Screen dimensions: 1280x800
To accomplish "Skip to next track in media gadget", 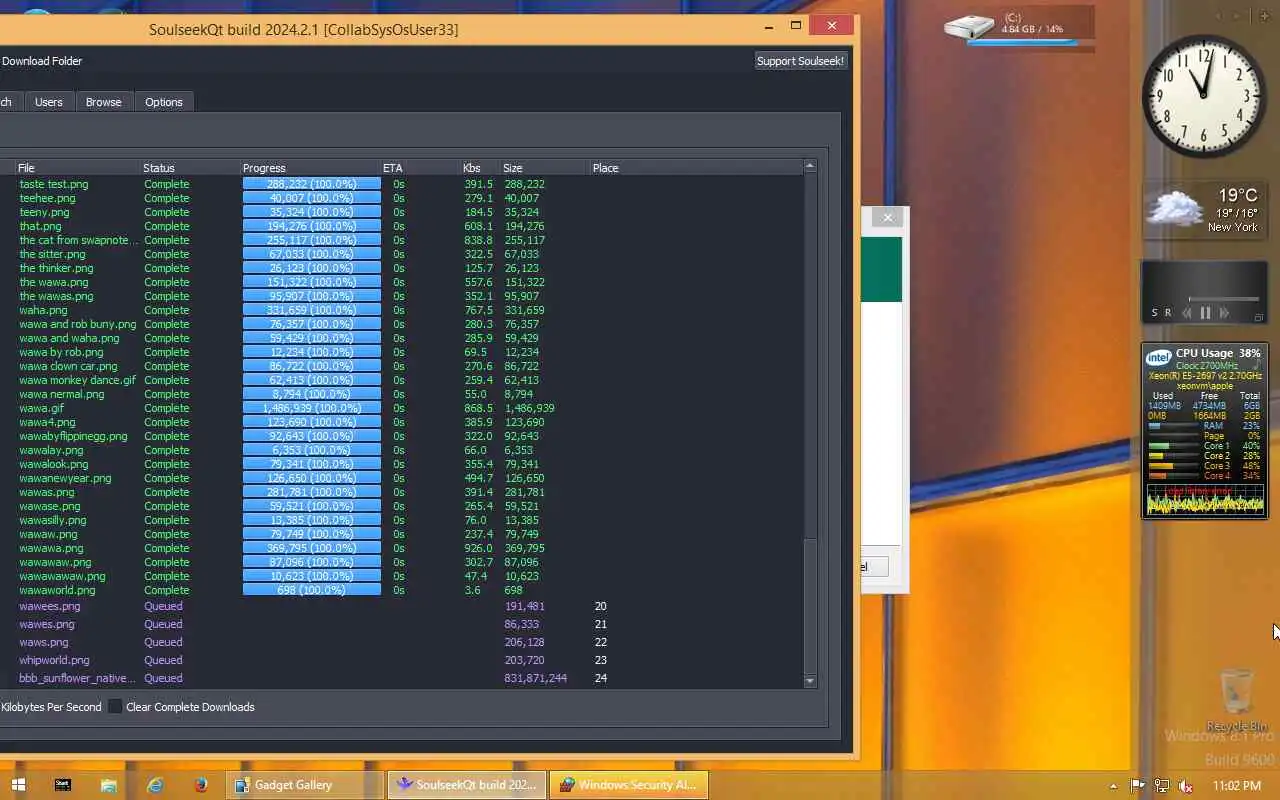I will click(x=1223, y=313).
